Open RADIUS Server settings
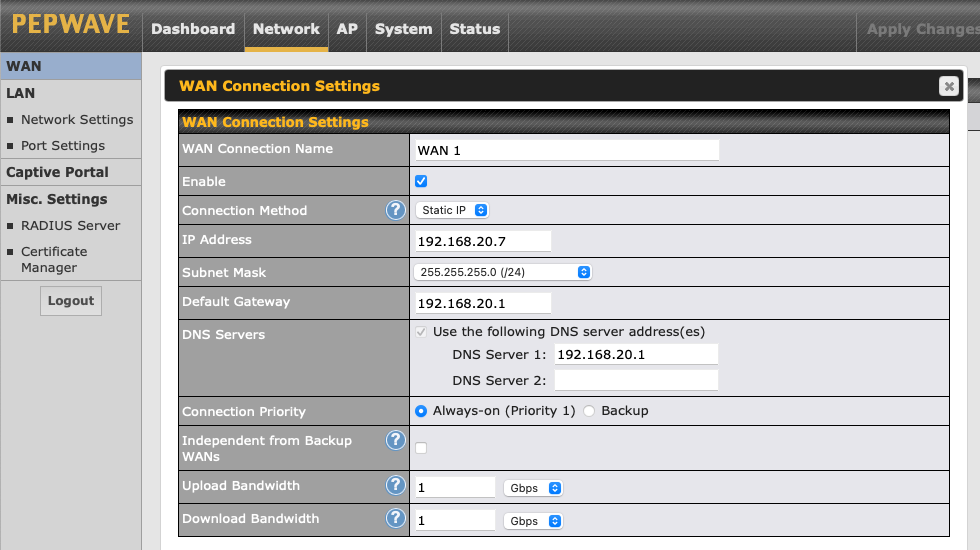Screen dimensions: 980x550 pyautogui.click(x=70, y=226)
